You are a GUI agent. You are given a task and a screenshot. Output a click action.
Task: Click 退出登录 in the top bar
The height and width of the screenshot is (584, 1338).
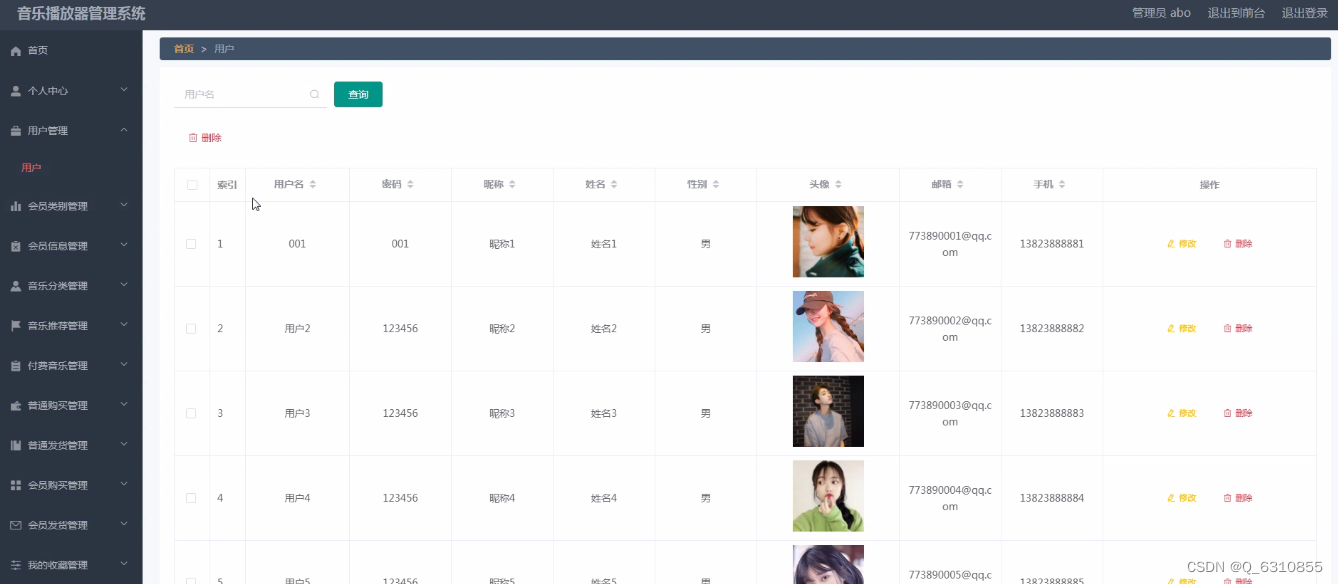tap(1305, 13)
